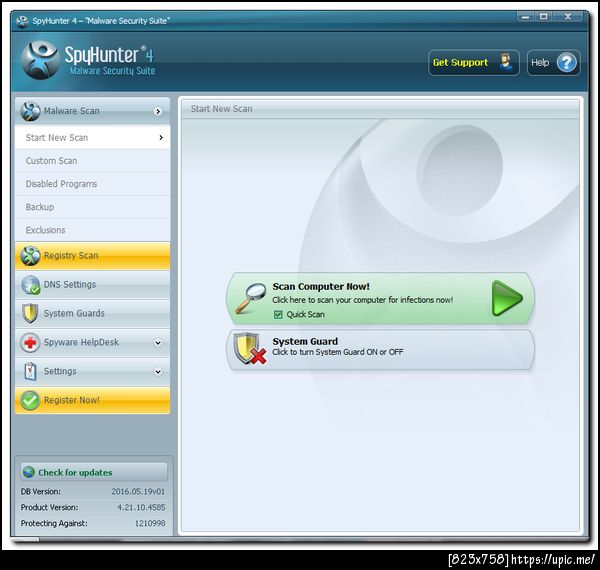Screen dimensions: 600x570
Task: Click DB Version value 2016.05.19v01
Action: pos(138,492)
